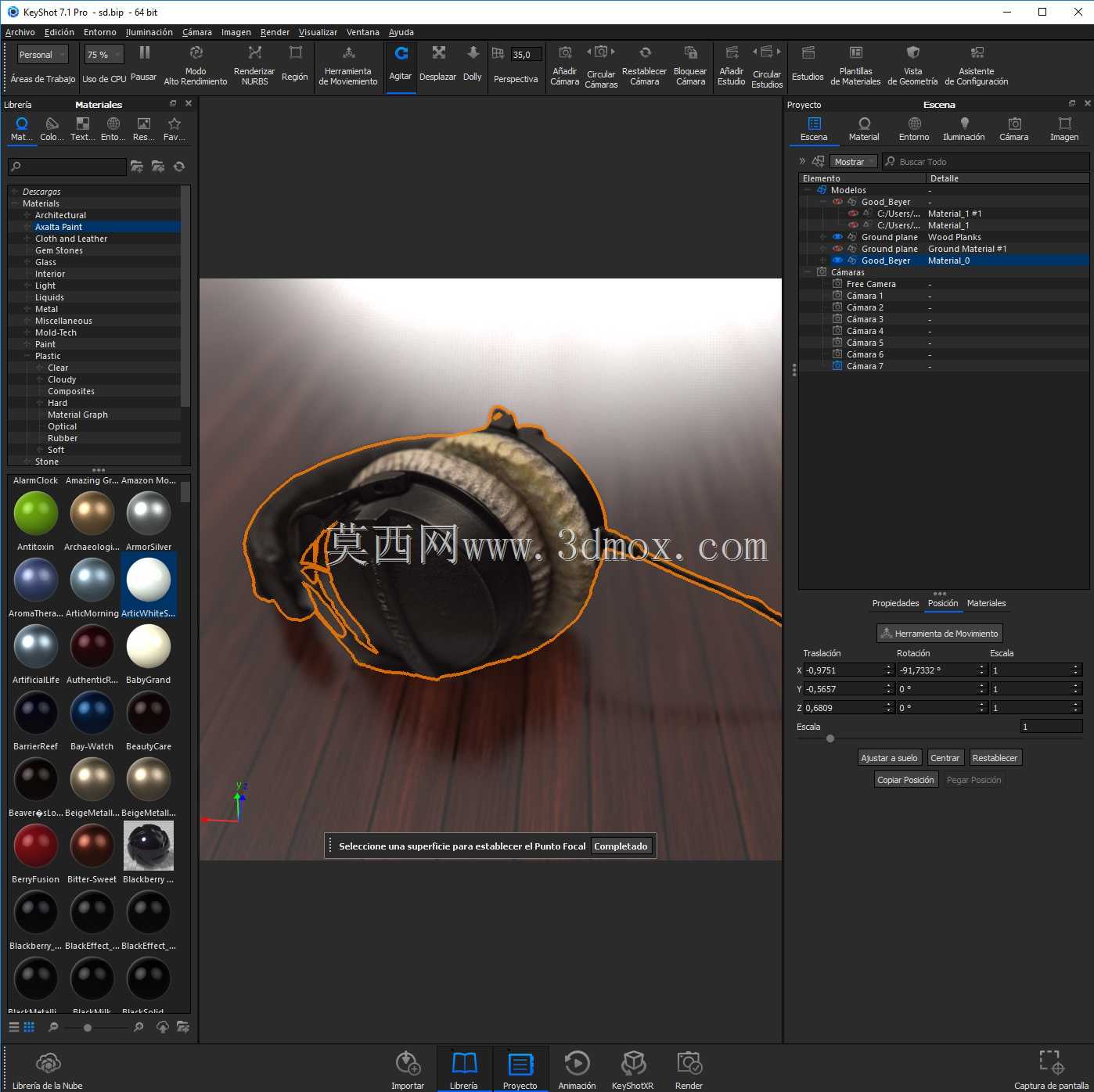Click the Herramienta de Movimiento button under Posición
Image resolution: width=1094 pixels, height=1092 pixels.
pyautogui.click(x=939, y=634)
